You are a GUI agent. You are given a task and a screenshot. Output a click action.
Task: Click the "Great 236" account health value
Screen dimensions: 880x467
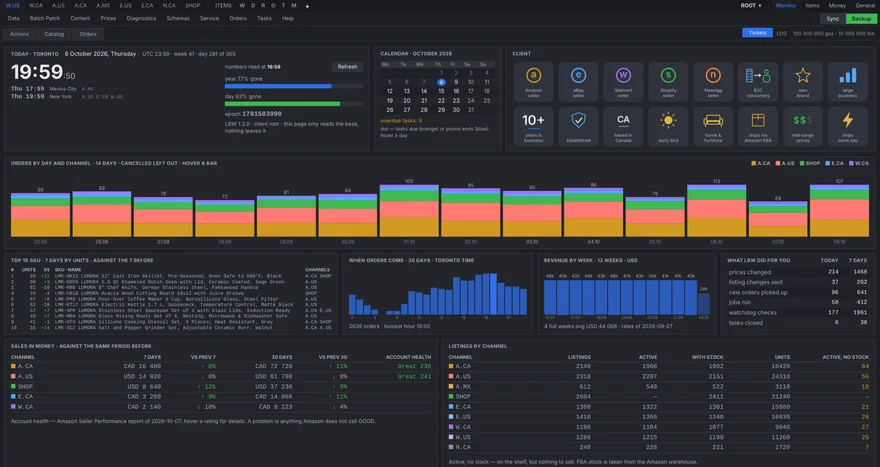click(414, 366)
